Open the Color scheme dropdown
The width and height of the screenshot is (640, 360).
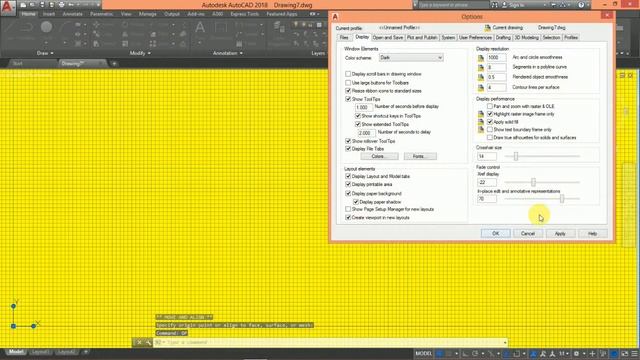tap(411, 58)
